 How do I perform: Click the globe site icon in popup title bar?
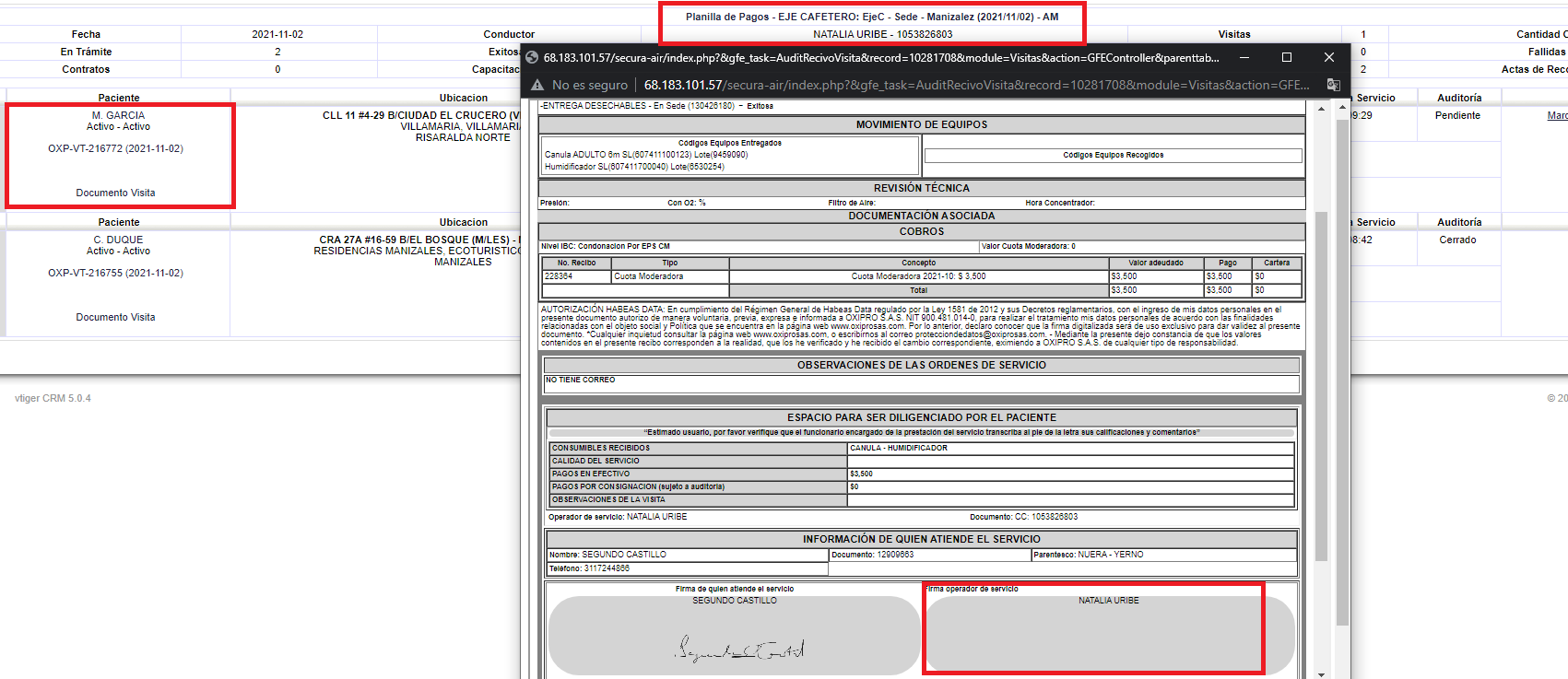532,57
